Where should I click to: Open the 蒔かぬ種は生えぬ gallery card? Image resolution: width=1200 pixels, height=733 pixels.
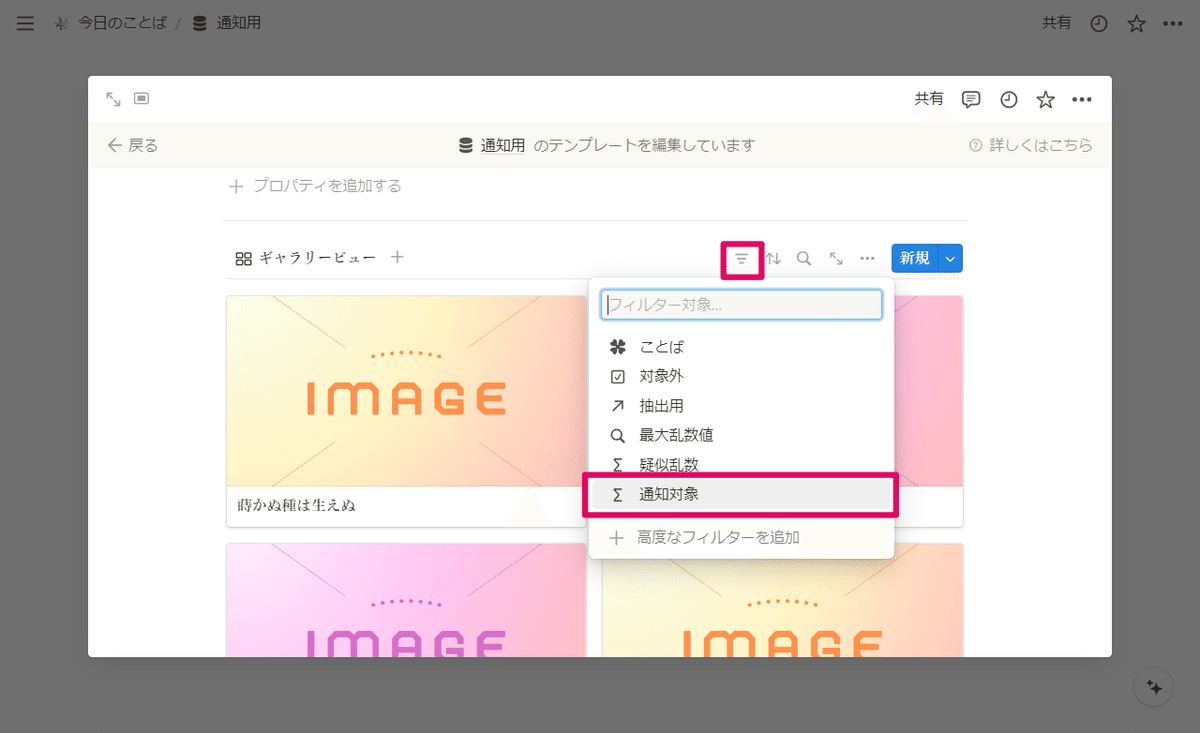point(406,411)
